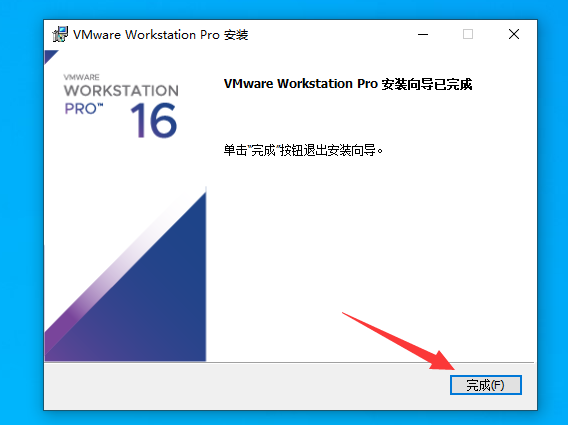Click the small VMWARE brand label
Screen dimensions: 568x425
pyautogui.click(x=82, y=77)
